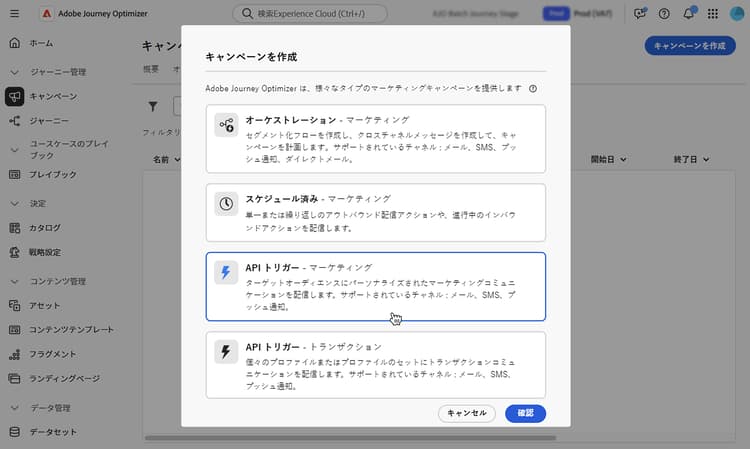
Task: Open フラグメント in sidebar
Action: pos(53,354)
